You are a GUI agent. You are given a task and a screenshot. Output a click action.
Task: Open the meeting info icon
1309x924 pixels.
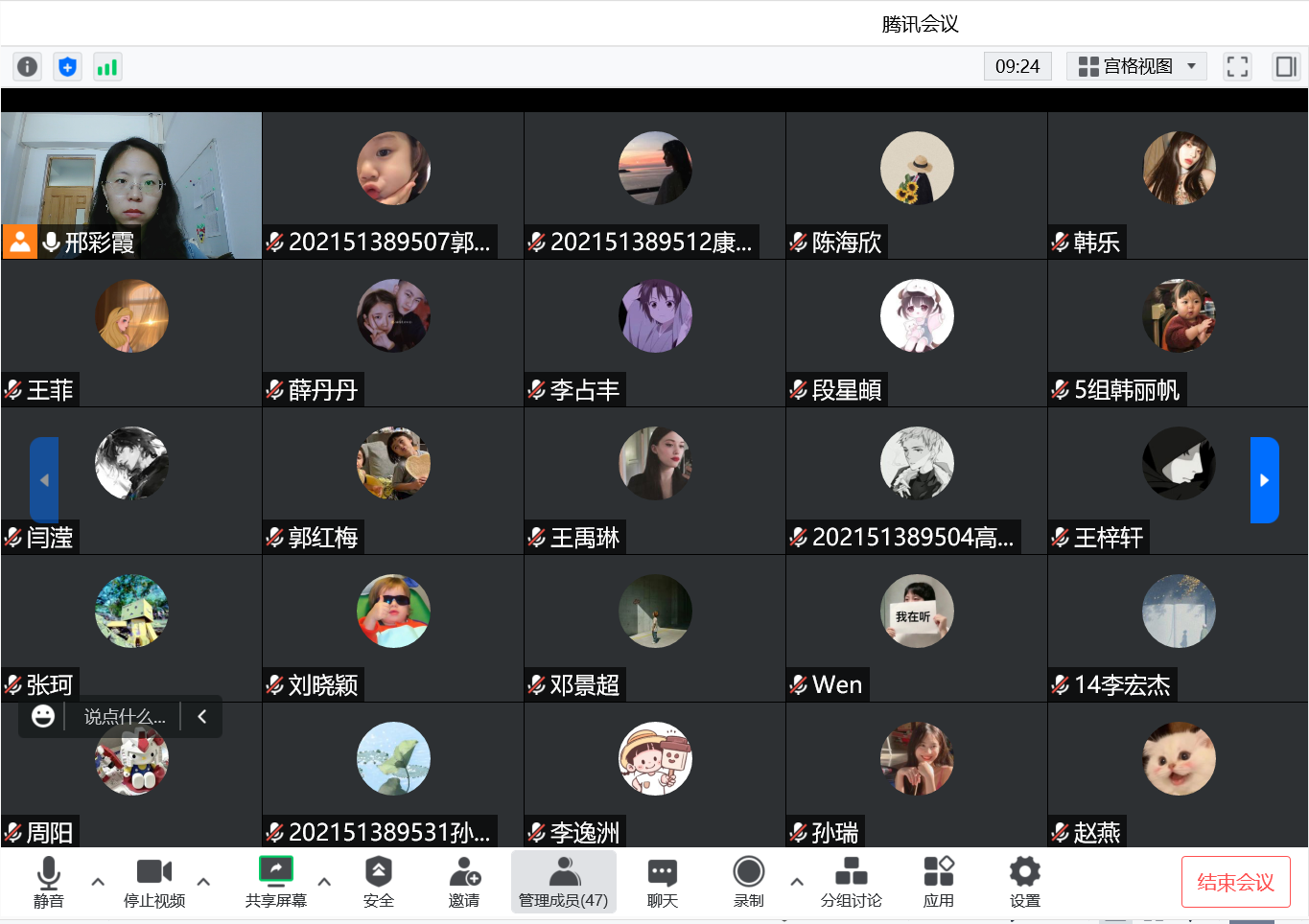(x=27, y=66)
